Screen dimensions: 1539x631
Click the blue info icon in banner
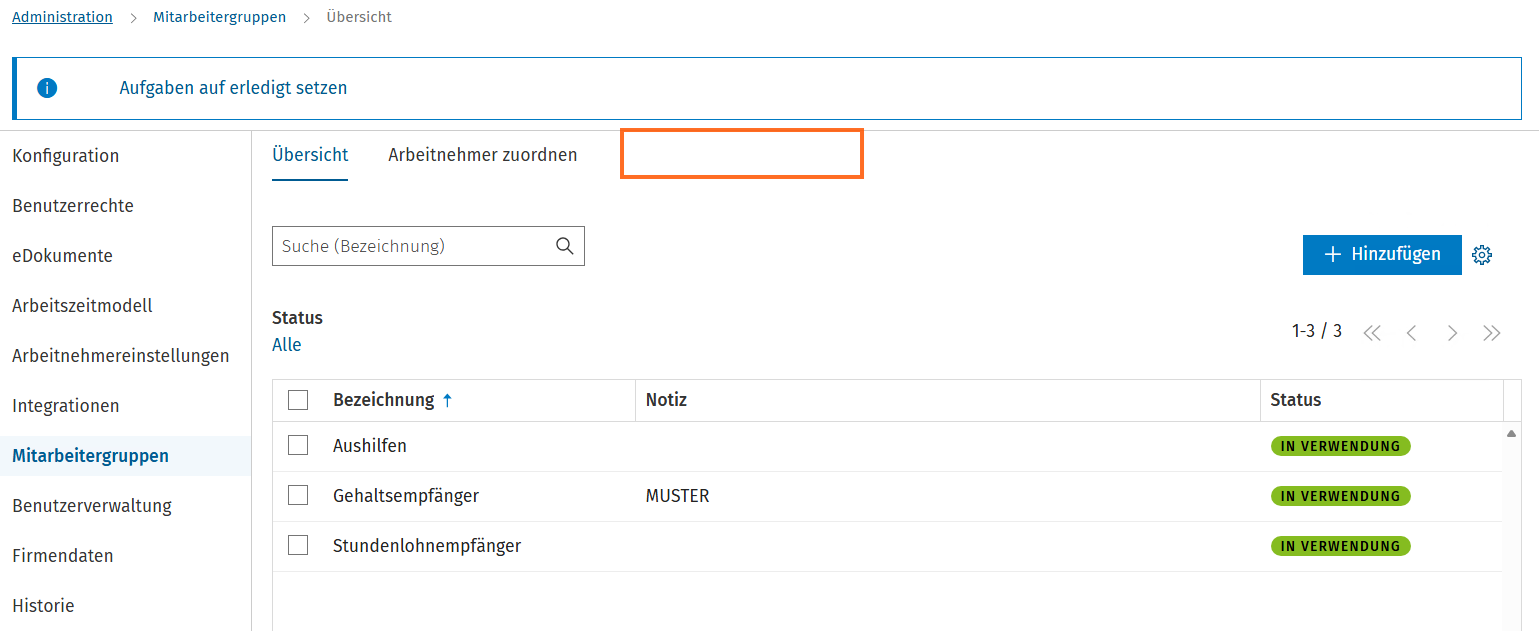click(x=47, y=88)
